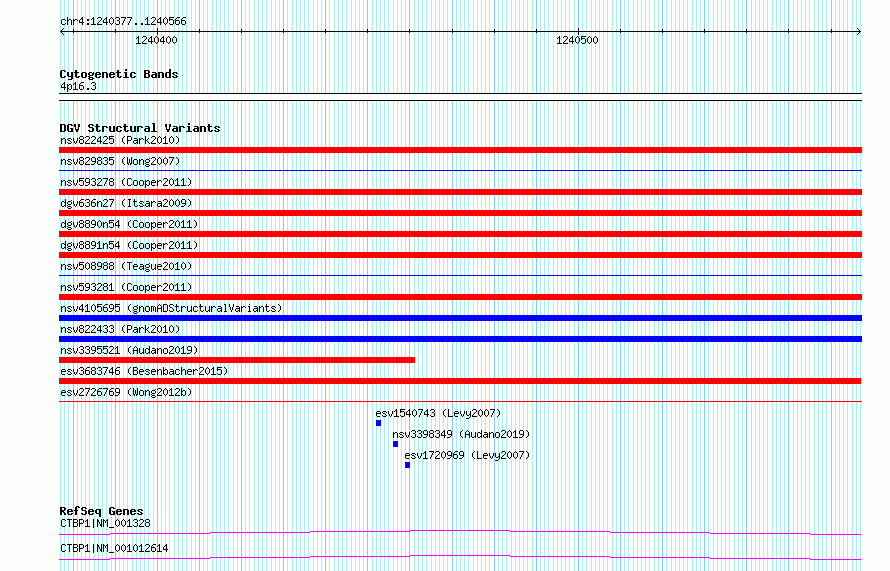890x571 pixels.
Task: Click nsv593281 (Cooper2011) variant label
Action: 126,287
